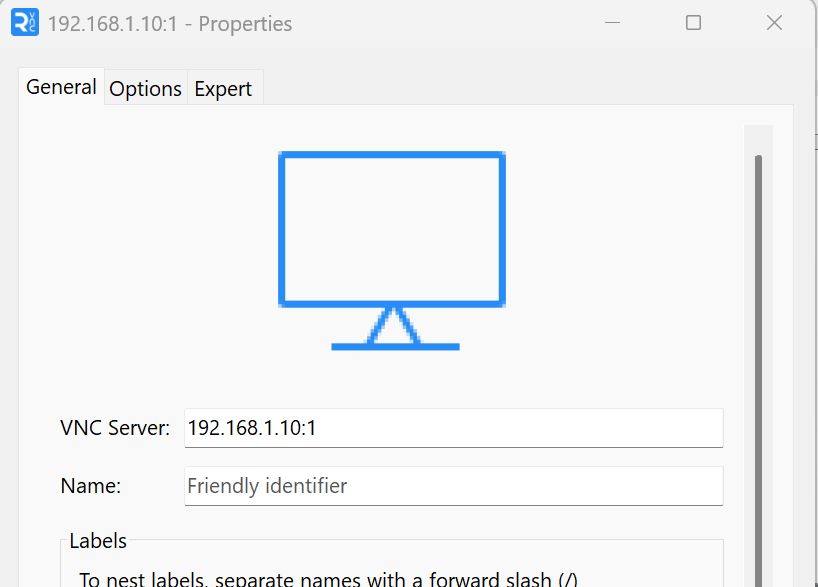Viewport: 818px width, 587px height.
Task: Switch to the General tab
Action: (62, 87)
